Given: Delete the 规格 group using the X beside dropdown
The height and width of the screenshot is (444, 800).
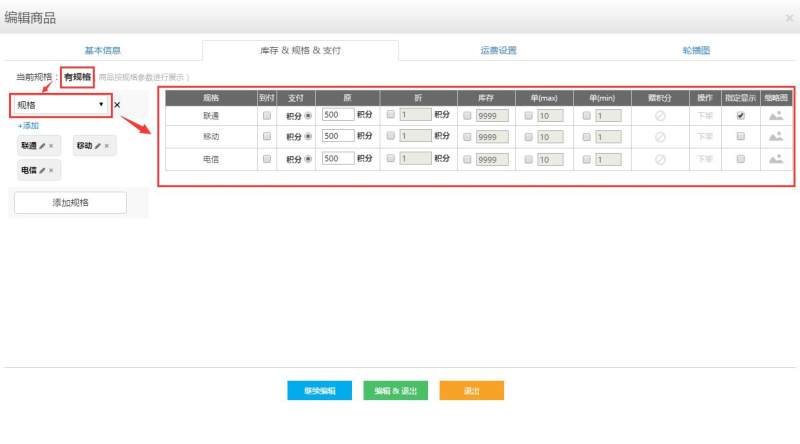Looking at the screenshot, I should (x=117, y=105).
